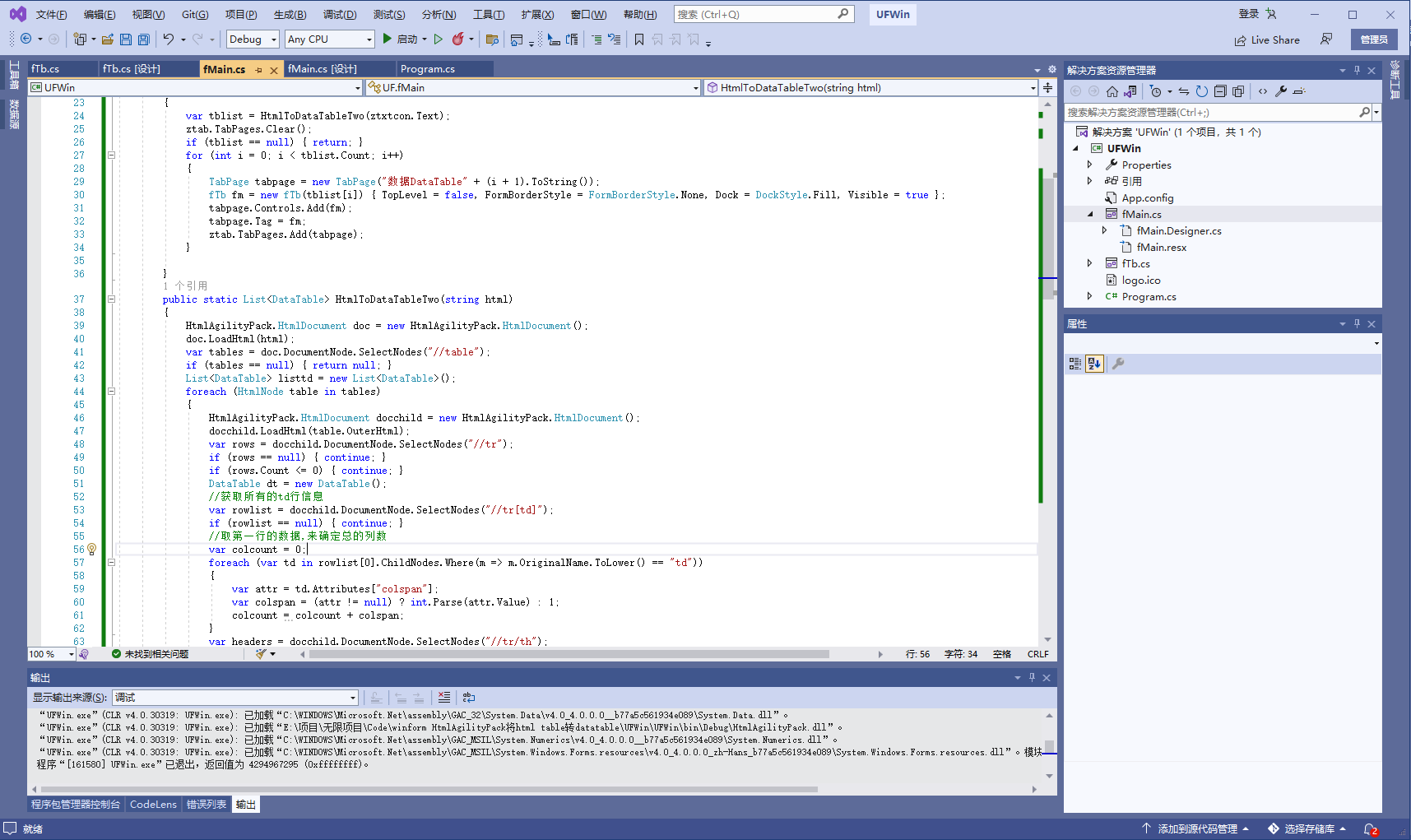Open the Git(G) menu
Screen dimensions: 1411x840
[x=195, y=15]
